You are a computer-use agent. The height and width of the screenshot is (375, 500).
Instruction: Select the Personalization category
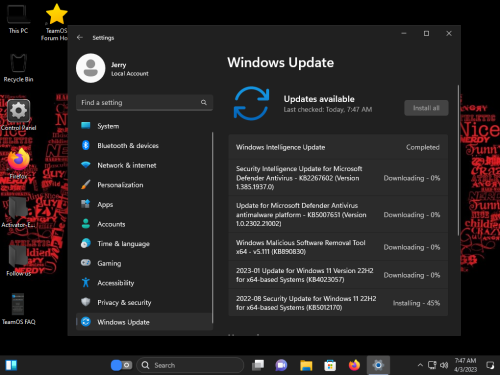coord(144,185)
